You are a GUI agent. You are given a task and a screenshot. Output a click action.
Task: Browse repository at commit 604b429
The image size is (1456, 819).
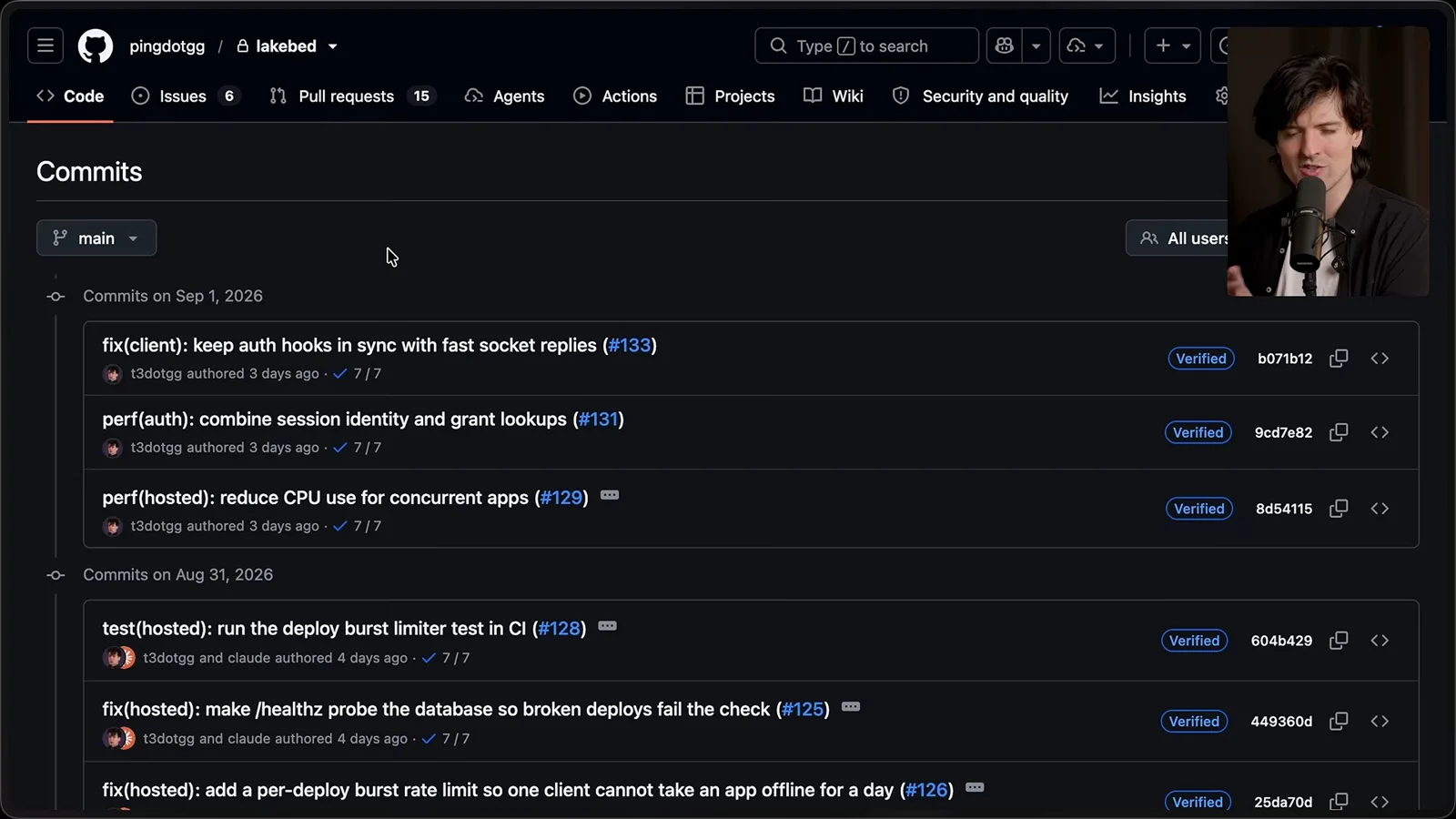1380,641
